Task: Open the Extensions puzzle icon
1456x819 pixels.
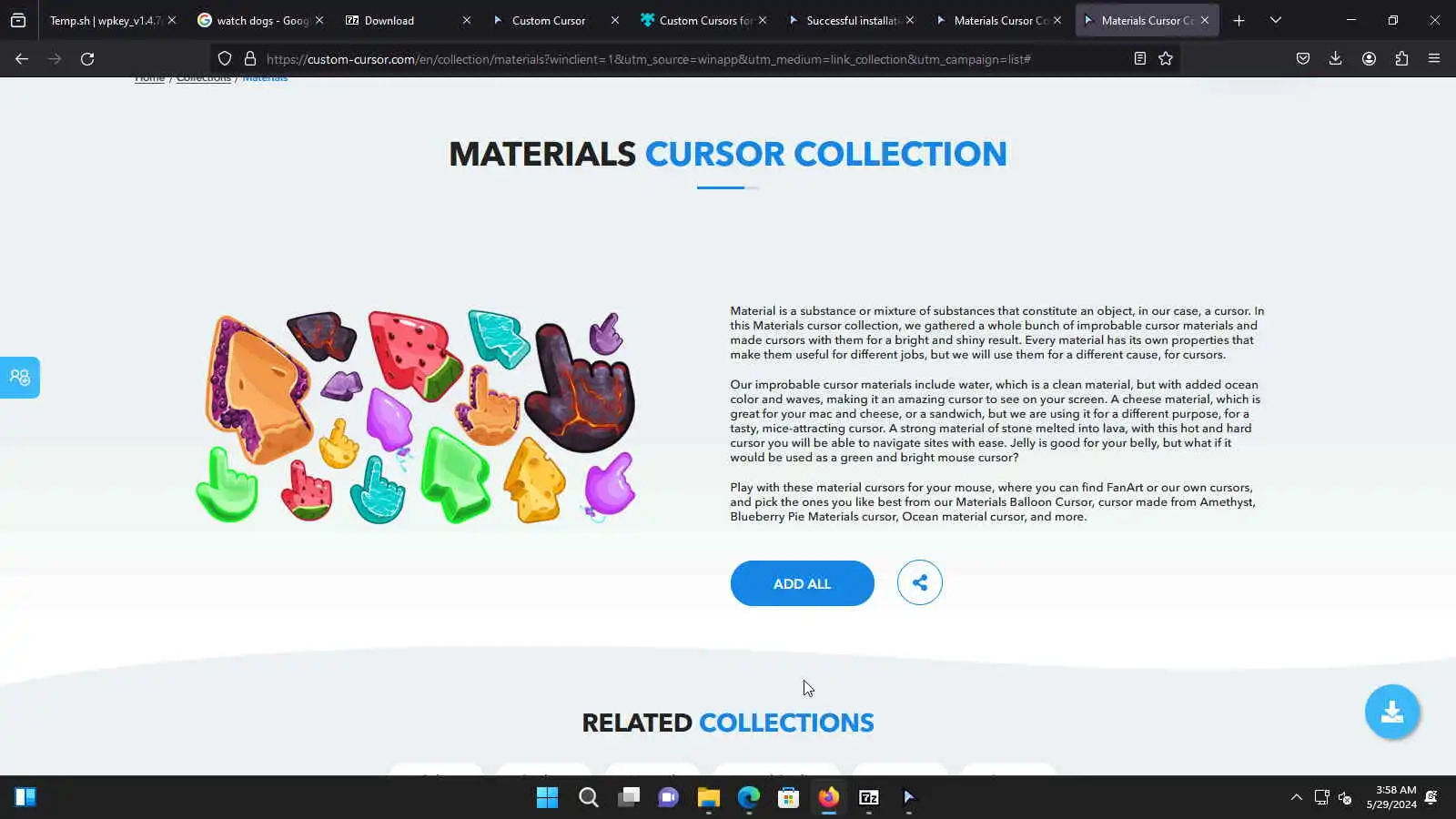Action: click(x=1401, y=58)
